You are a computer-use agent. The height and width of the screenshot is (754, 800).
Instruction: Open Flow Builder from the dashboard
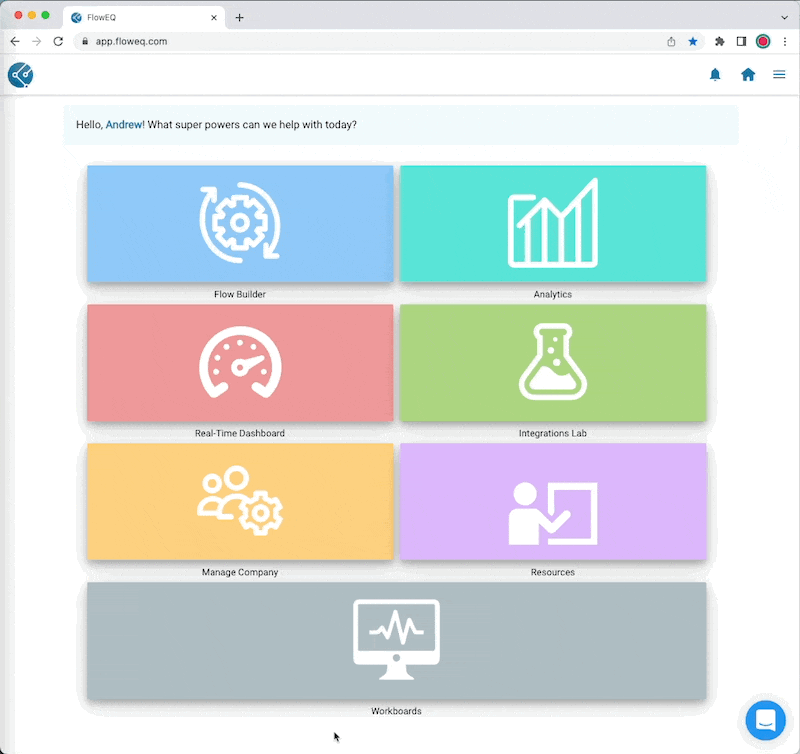point(239,224)
